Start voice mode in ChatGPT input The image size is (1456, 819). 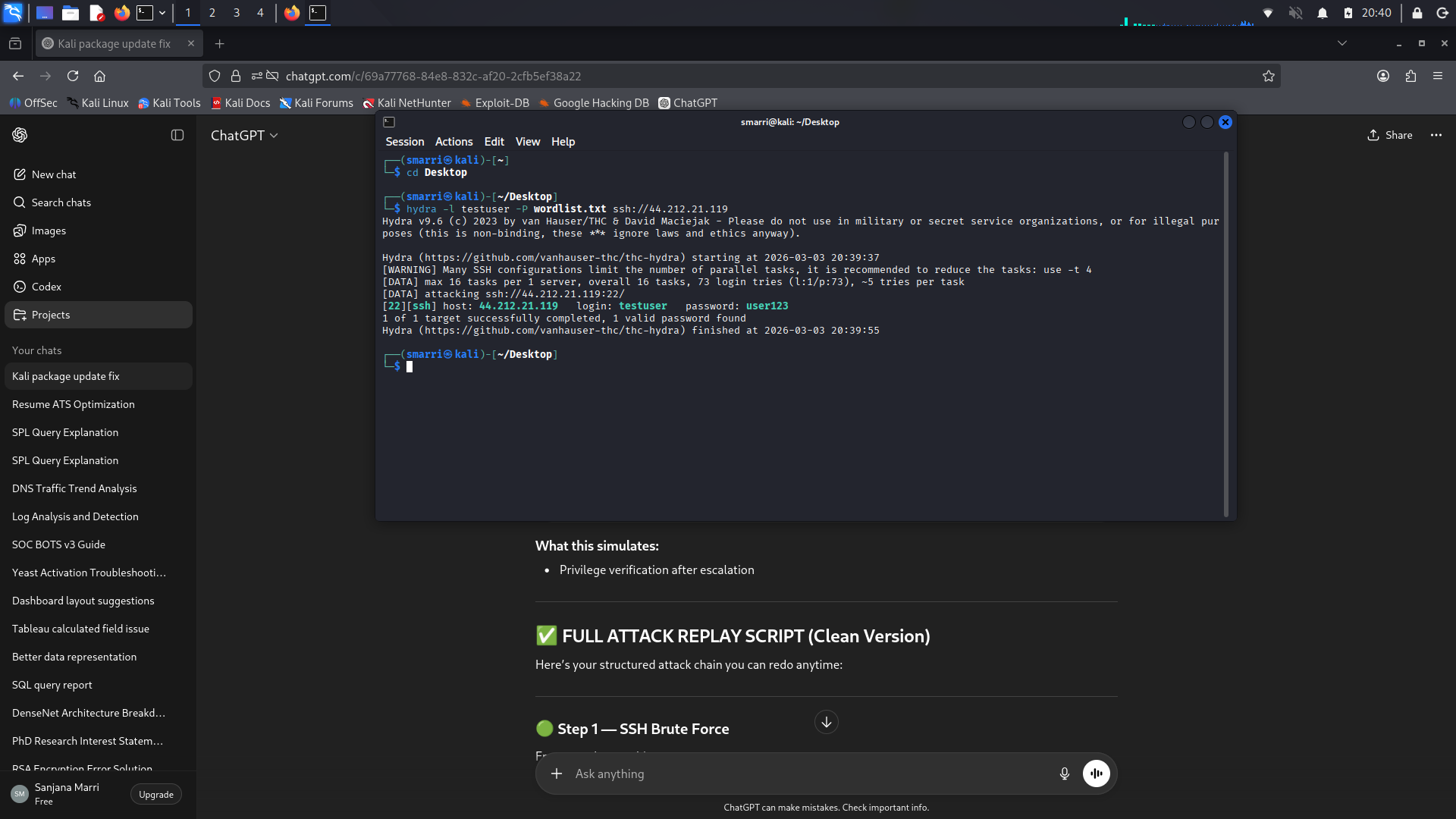(x=1097, y=773)
